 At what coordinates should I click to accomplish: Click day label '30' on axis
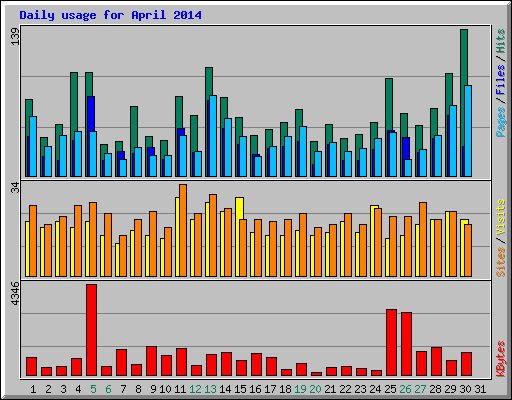(465, 389)
